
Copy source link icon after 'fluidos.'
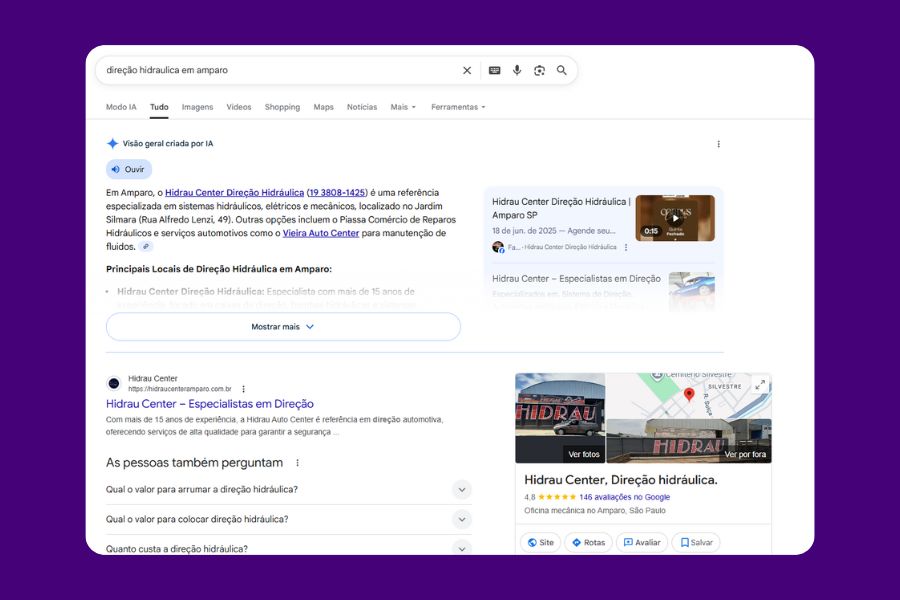(146, 246)
